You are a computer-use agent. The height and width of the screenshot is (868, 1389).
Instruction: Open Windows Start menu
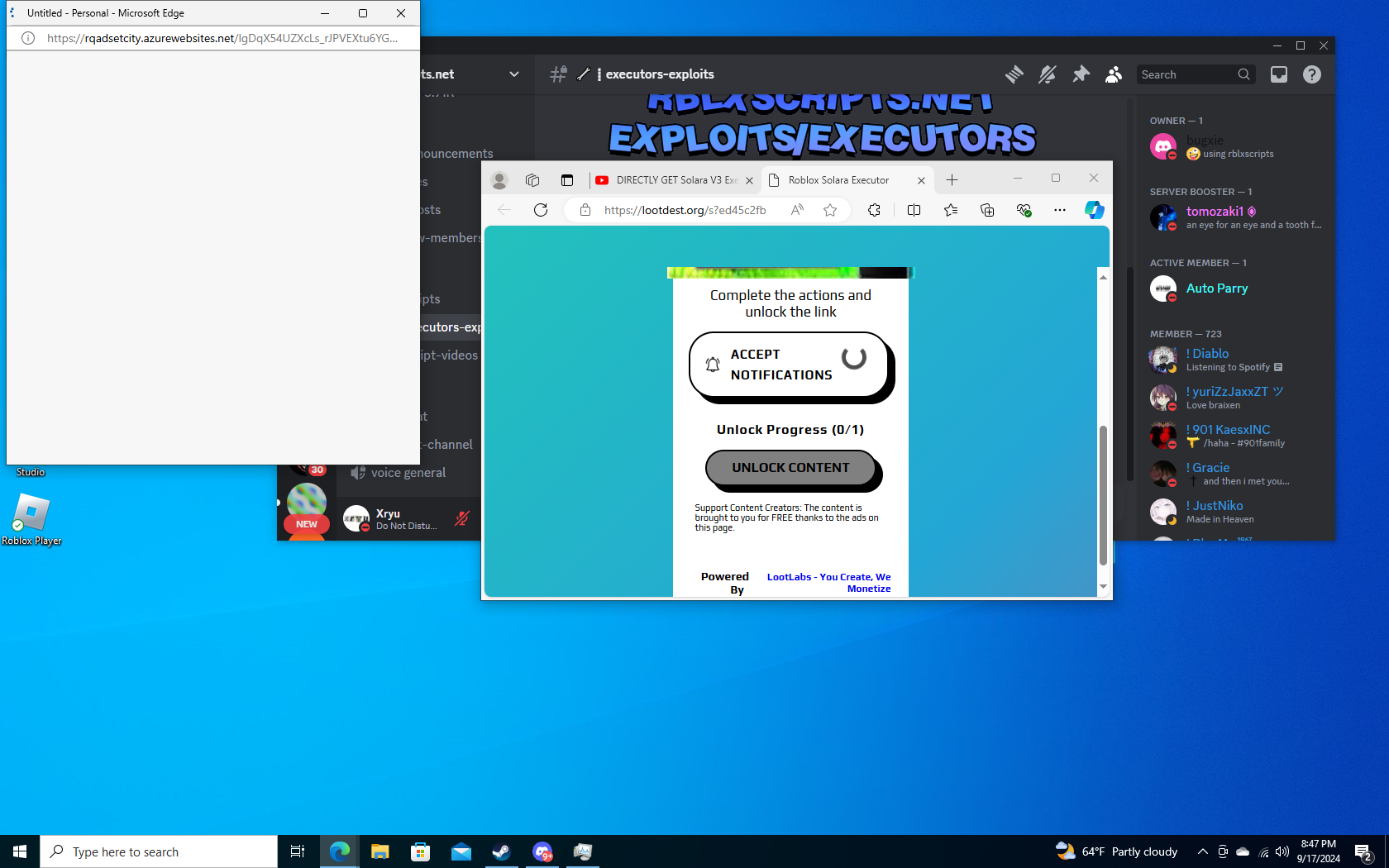[x=20, y=851]
